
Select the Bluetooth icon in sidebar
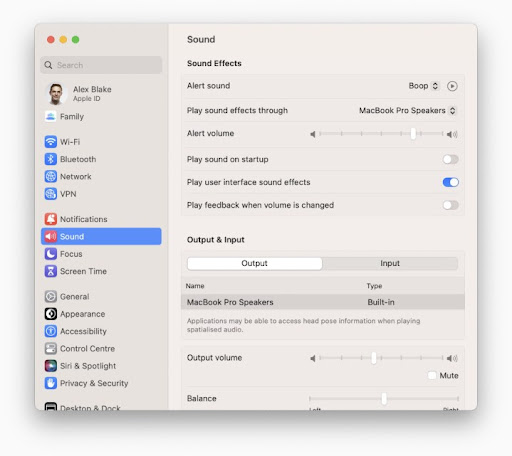pyautogui.click(x=51, y=159)
